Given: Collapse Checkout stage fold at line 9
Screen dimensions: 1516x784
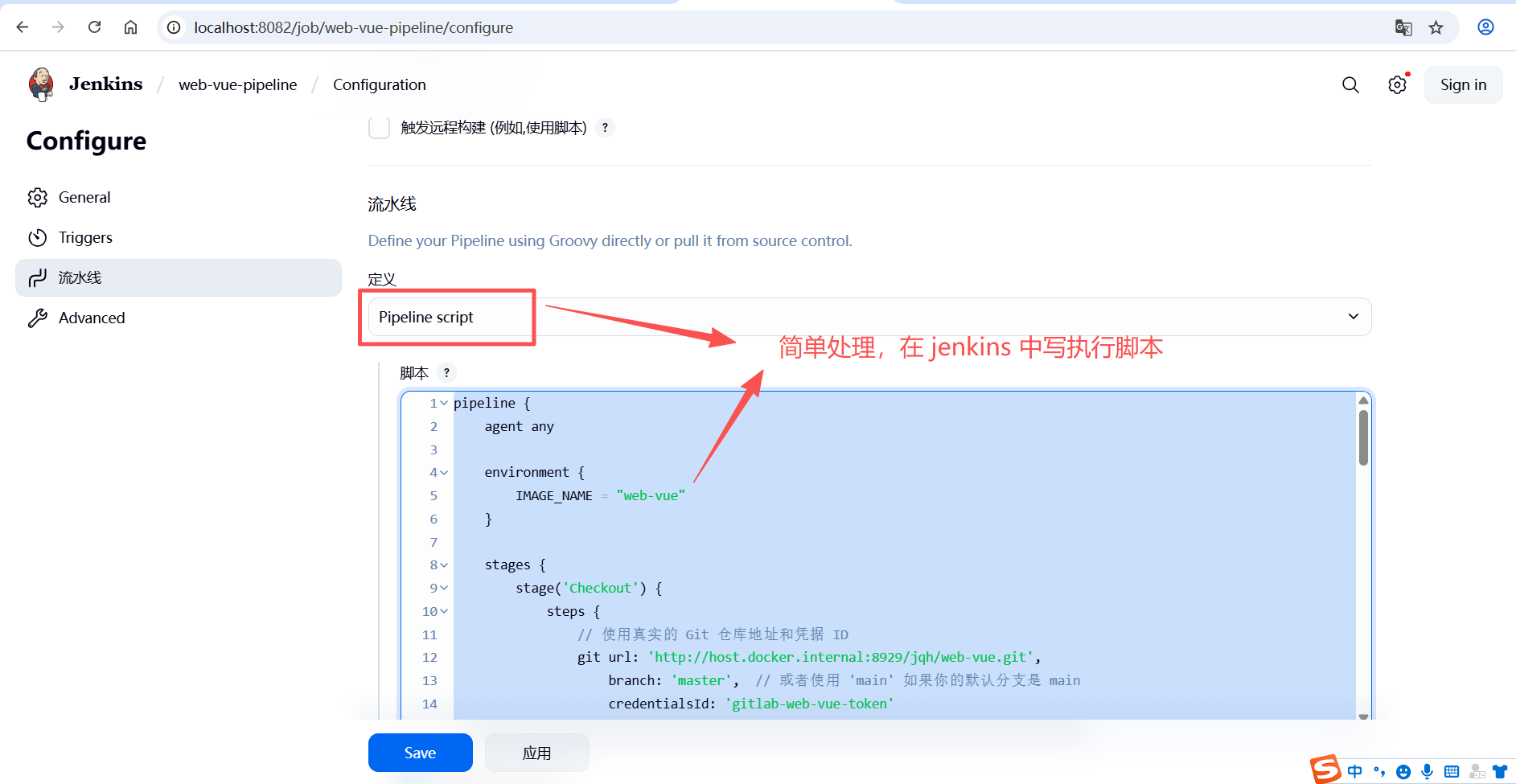Looking at the screenshot, I should tap(444, 588).
